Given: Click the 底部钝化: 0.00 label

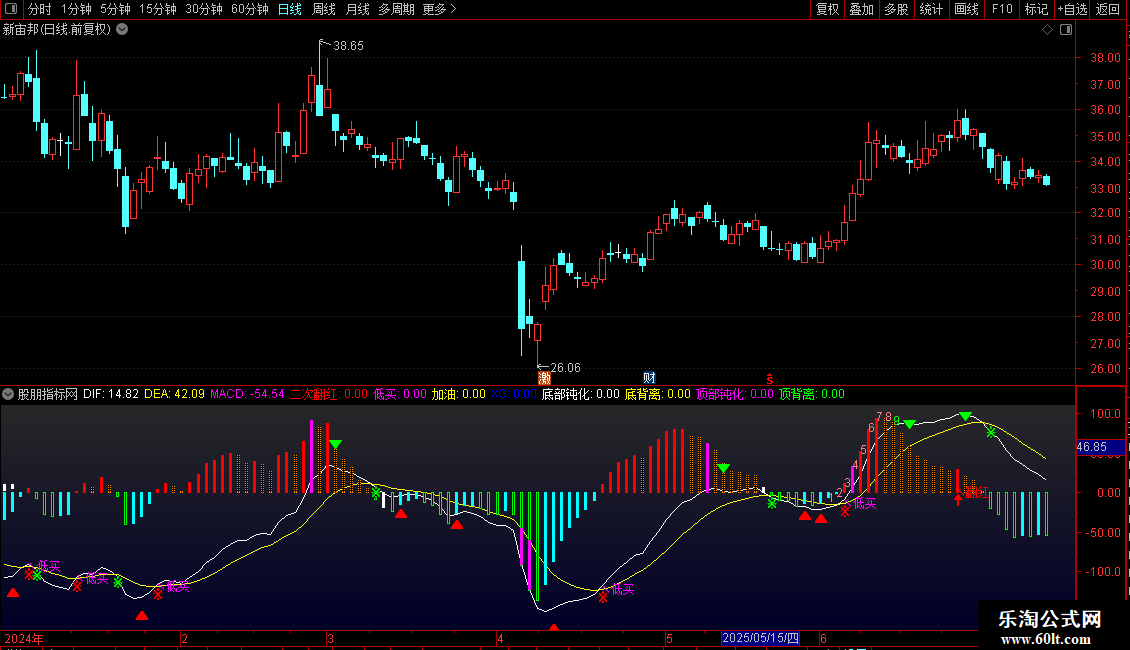Looking at the screenshot, I should point(580,394).
